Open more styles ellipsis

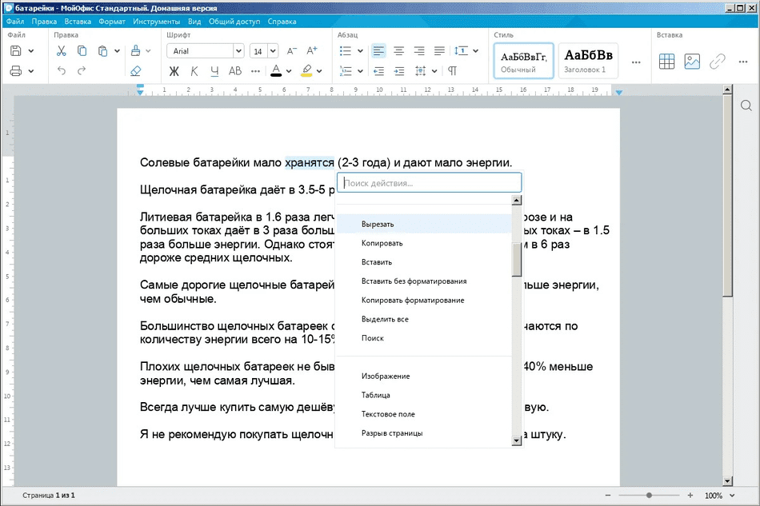[x=636, y=62]
